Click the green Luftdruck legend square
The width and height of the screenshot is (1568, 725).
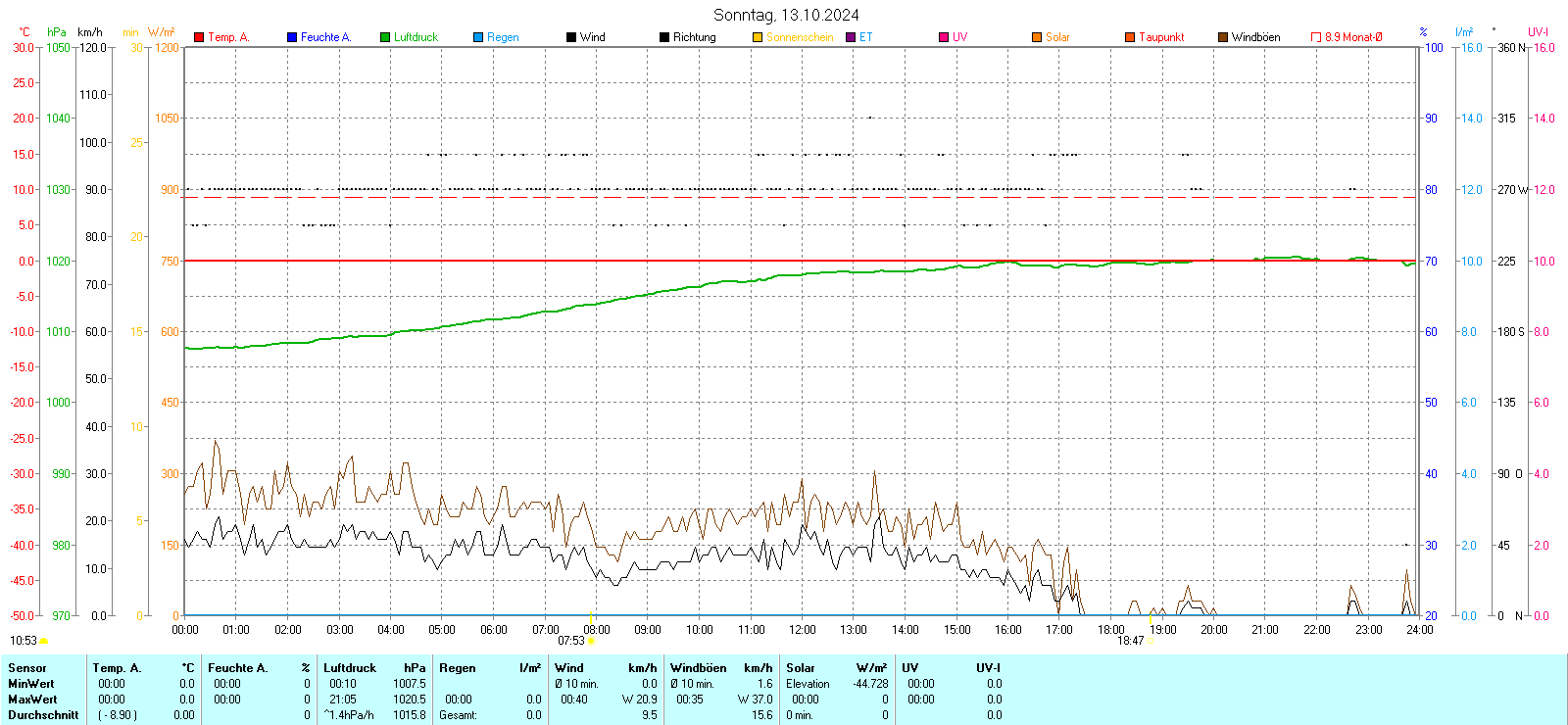(385, 37)
